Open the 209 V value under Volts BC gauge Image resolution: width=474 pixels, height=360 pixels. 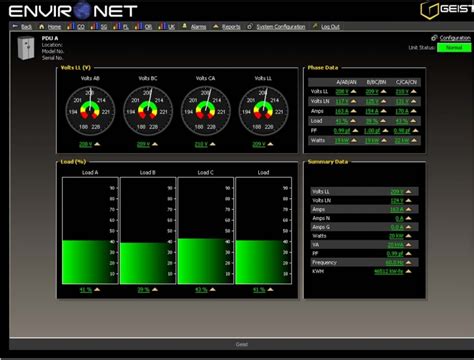coord(143,144)
